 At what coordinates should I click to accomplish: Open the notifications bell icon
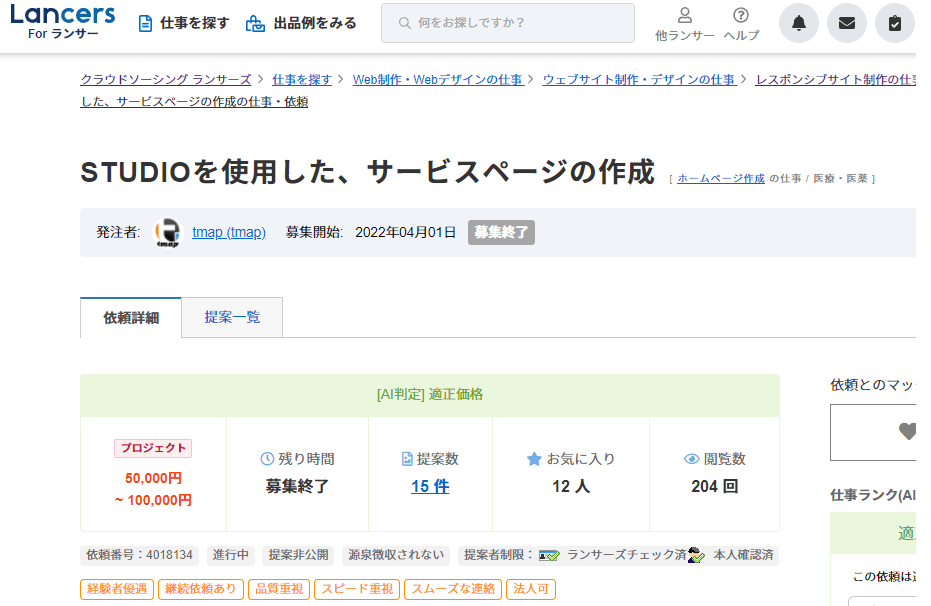pos(798,23)
